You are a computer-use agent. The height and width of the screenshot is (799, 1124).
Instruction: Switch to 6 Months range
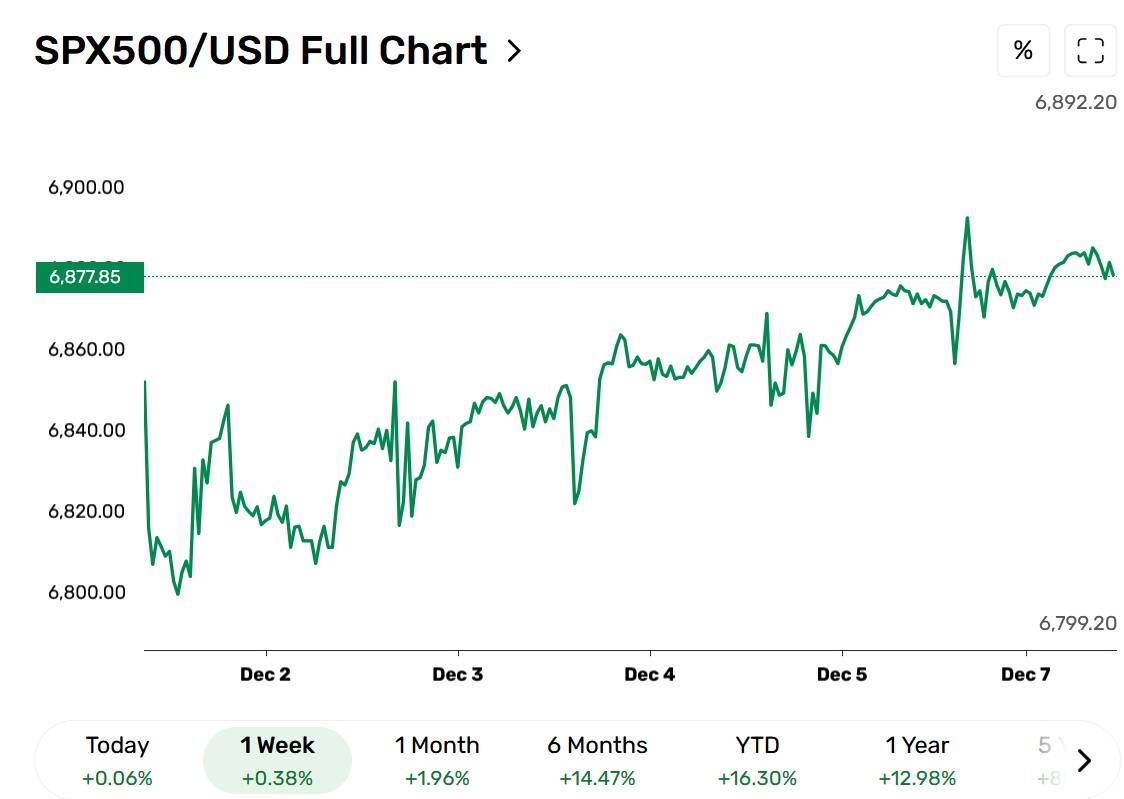click(x=597, y=760)
